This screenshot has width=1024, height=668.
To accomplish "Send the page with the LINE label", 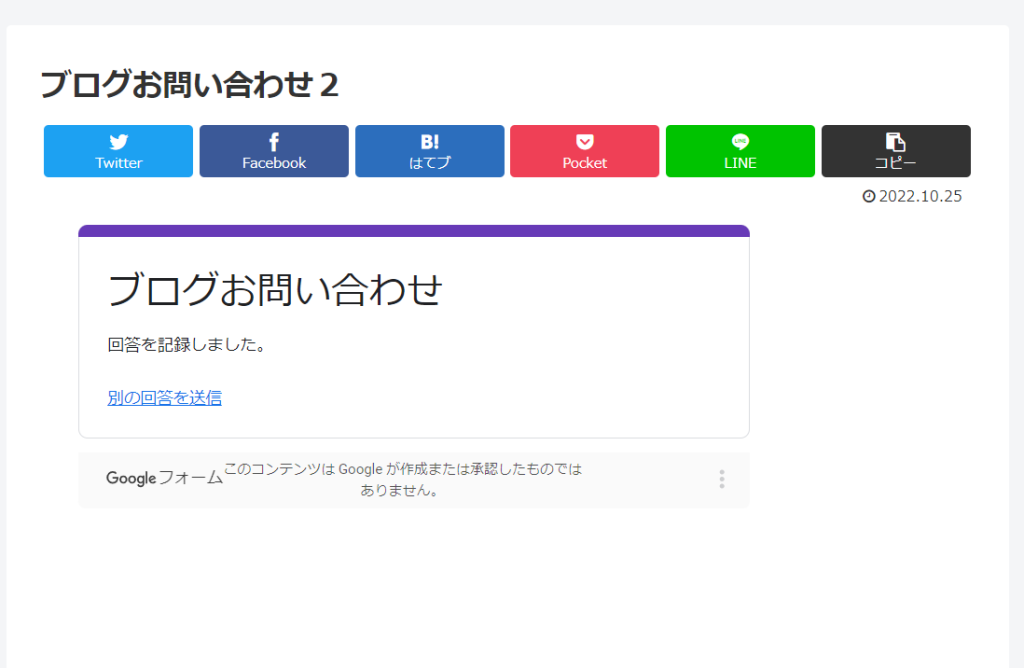I will pyautogui.click(x=740, y=163).
